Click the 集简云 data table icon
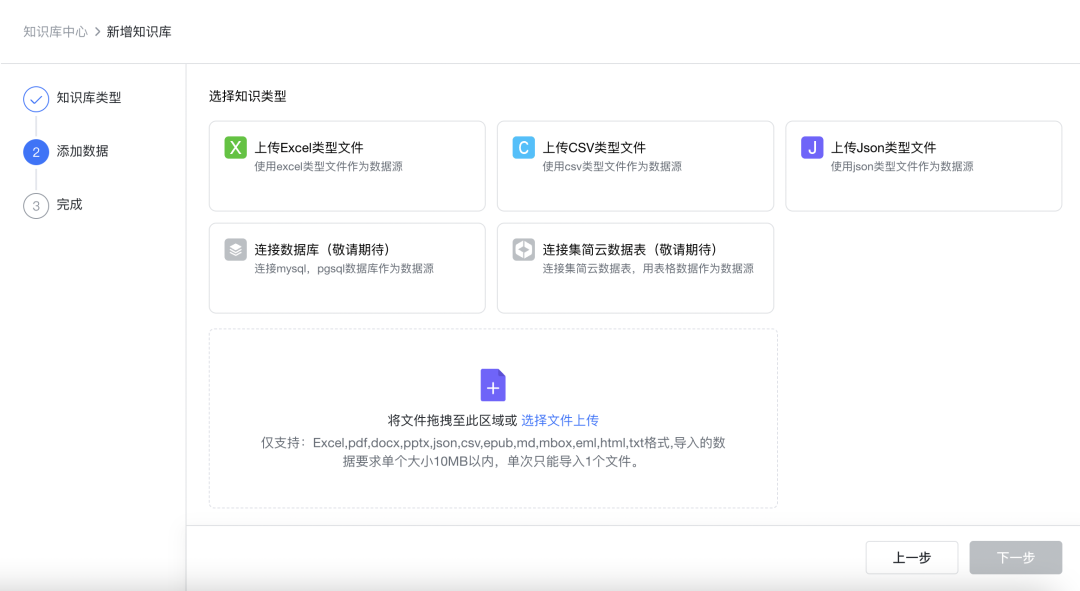Image resolution: width=1080 pixels, height=591 pixels. tap(523, 250)
